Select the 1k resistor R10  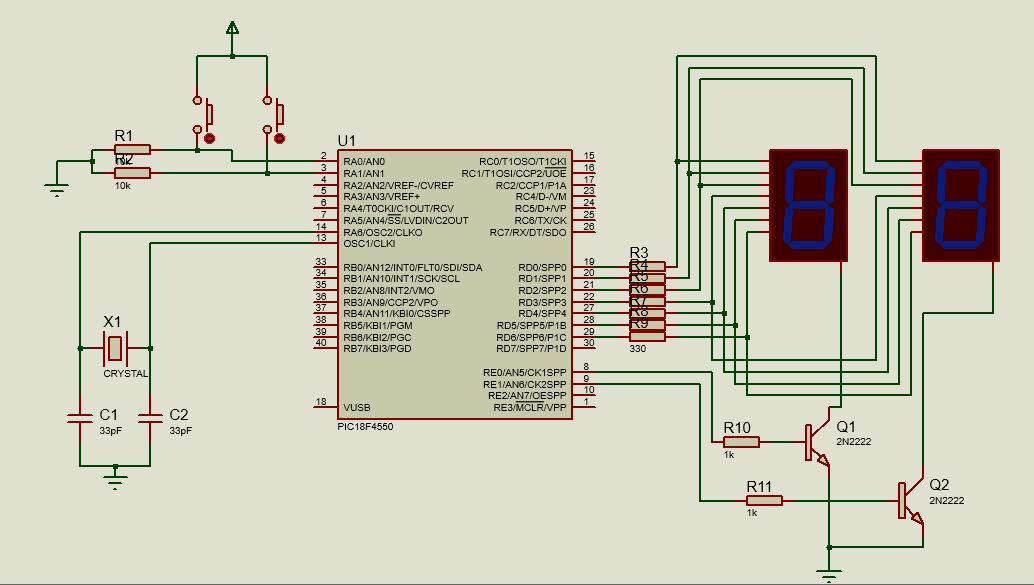(741, 441)
